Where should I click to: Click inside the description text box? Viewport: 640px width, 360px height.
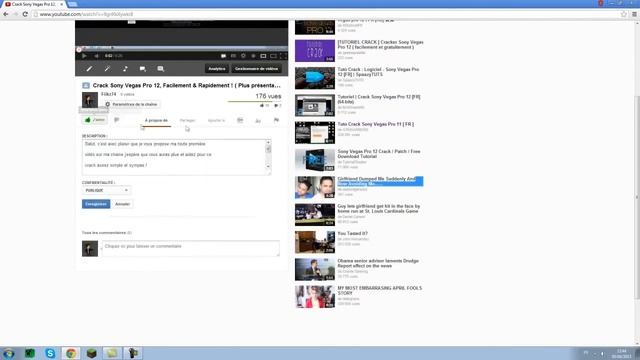click(x=174, y=157)
